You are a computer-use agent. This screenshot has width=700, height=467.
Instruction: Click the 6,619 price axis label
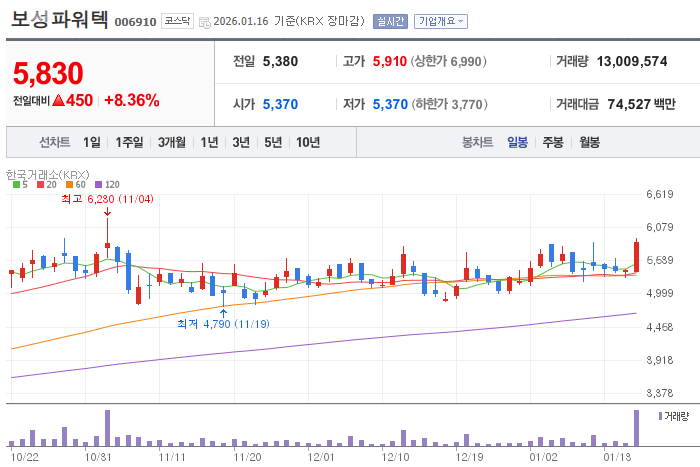[x=659, y=194]
